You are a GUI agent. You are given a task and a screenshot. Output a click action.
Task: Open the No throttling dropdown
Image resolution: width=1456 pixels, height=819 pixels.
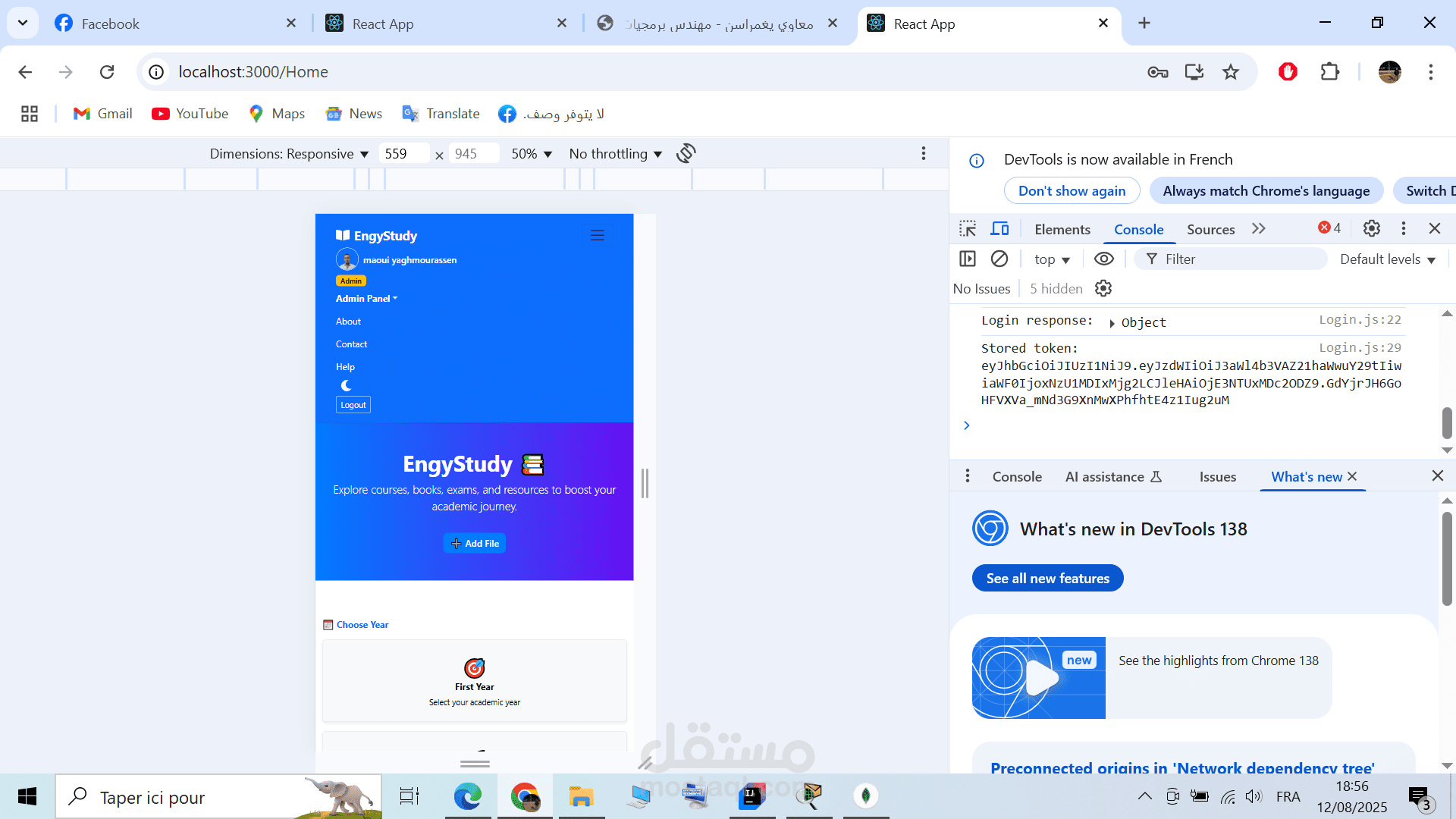(615, 154)
